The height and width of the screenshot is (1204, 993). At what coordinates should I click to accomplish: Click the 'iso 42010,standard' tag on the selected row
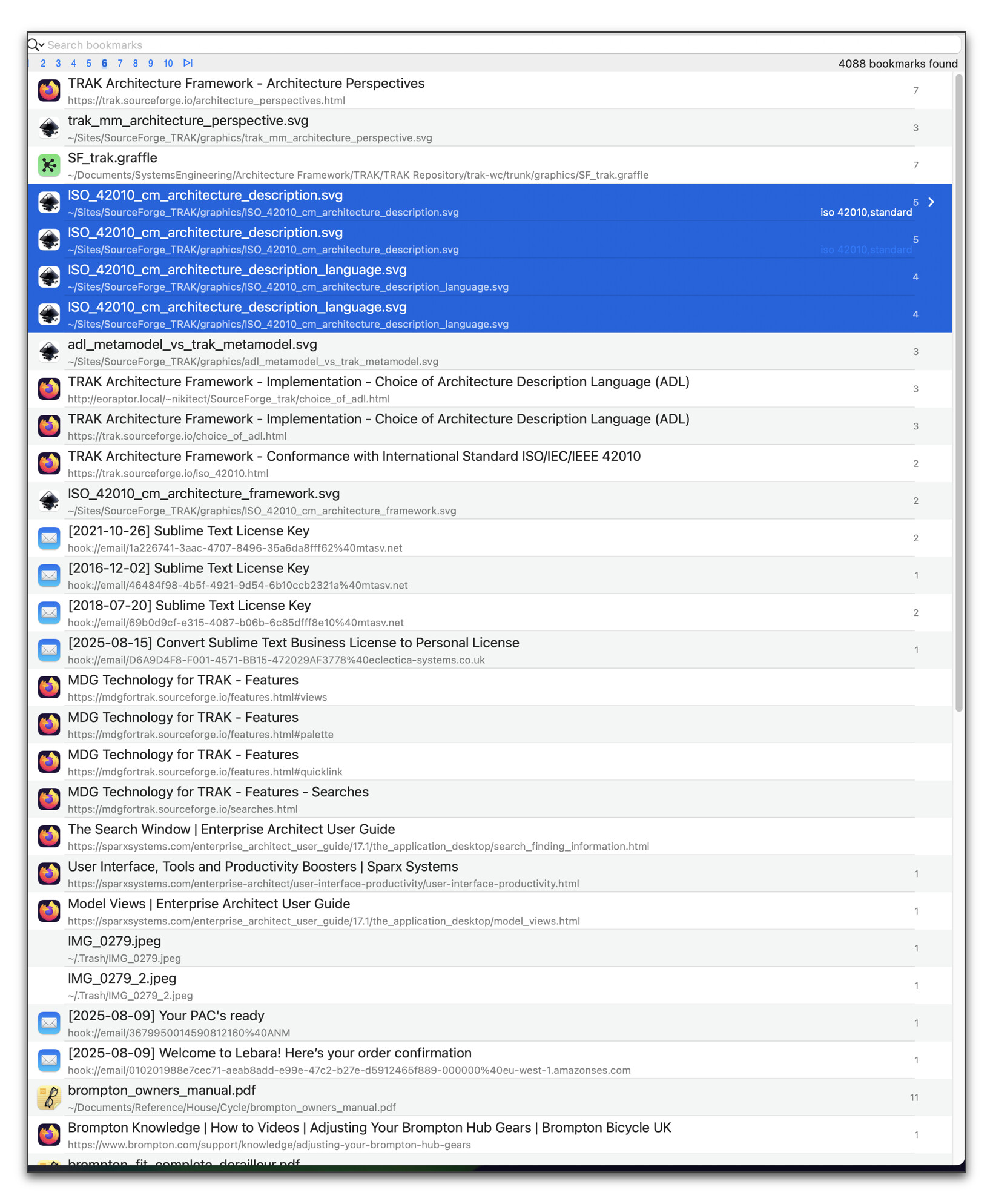click(865, 213)
